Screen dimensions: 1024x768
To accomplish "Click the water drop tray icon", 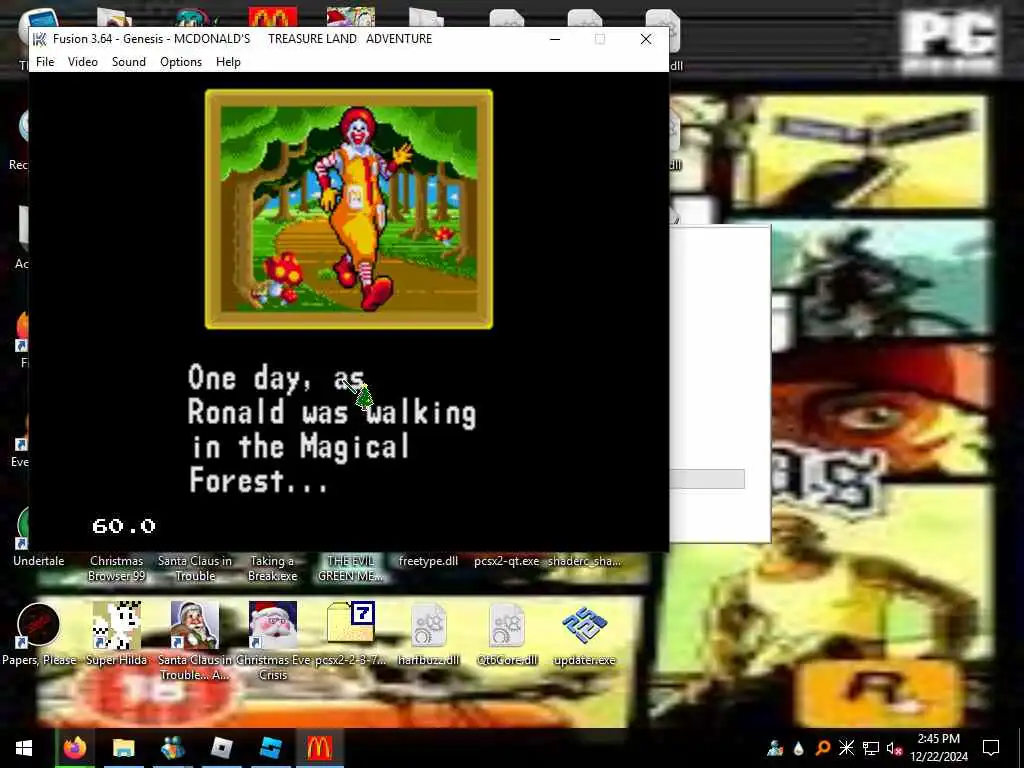I will (x=798, y=748).
